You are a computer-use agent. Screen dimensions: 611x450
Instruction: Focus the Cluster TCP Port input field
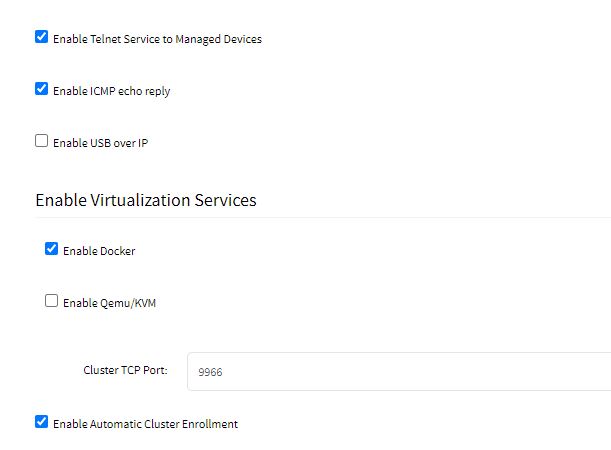(399, 371)
